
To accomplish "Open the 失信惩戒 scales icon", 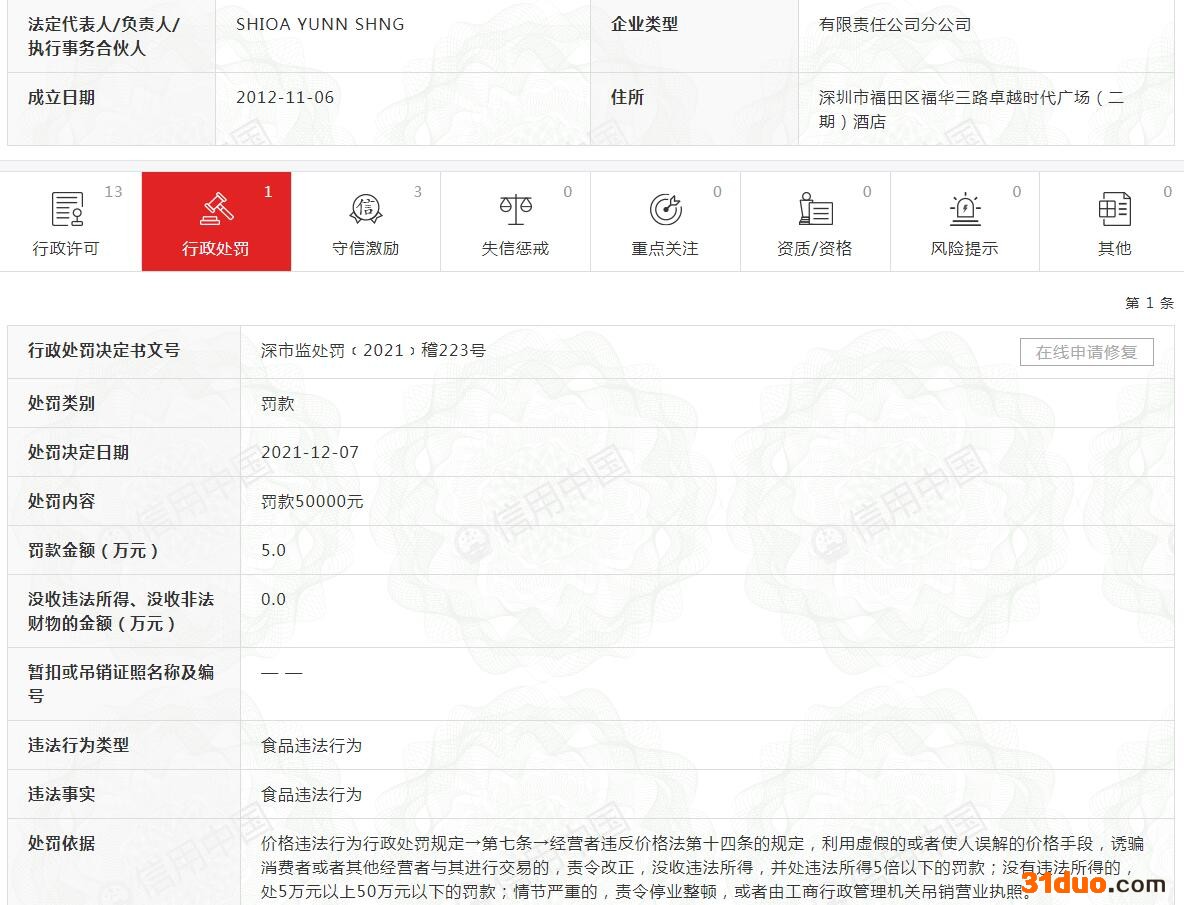I will tap(515, 209).
